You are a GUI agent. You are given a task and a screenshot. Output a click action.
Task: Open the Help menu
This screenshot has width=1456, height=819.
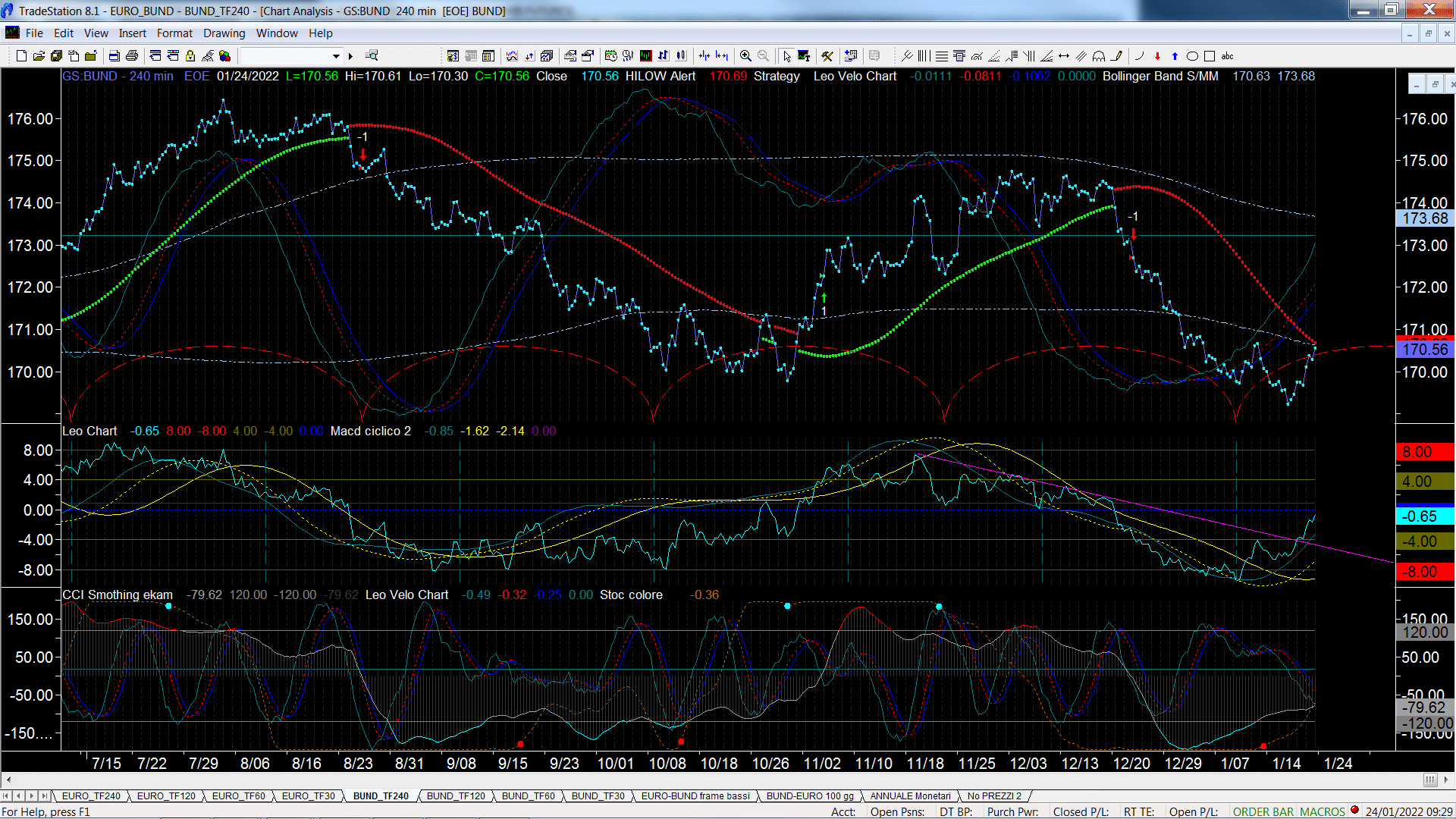[321, 33]
